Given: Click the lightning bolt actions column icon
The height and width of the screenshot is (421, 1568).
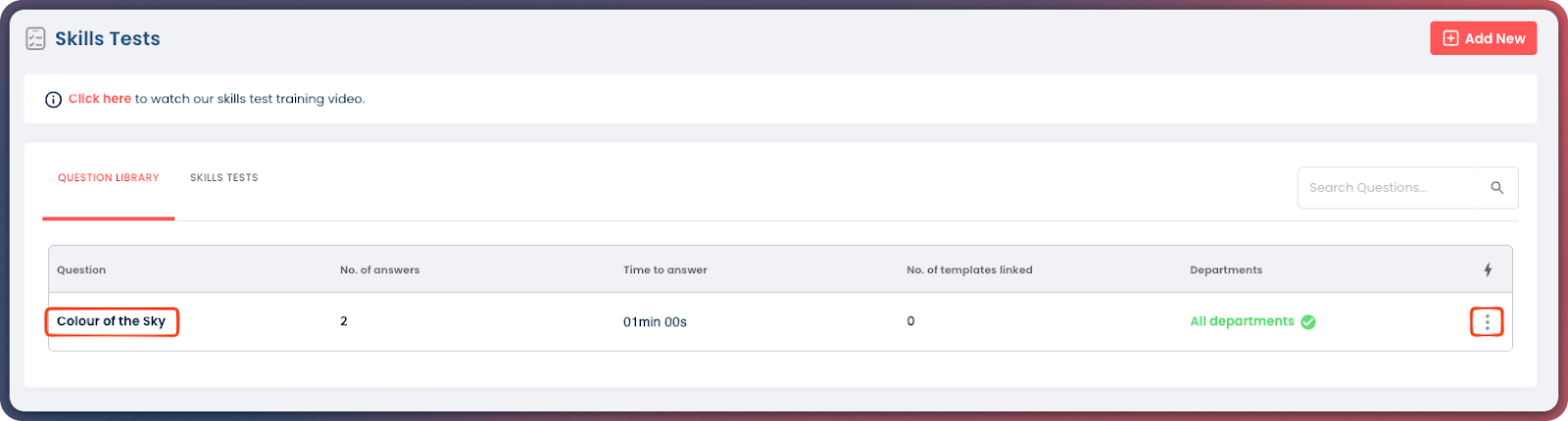Looking at the screenshot, I should [x=1488, y=269].
